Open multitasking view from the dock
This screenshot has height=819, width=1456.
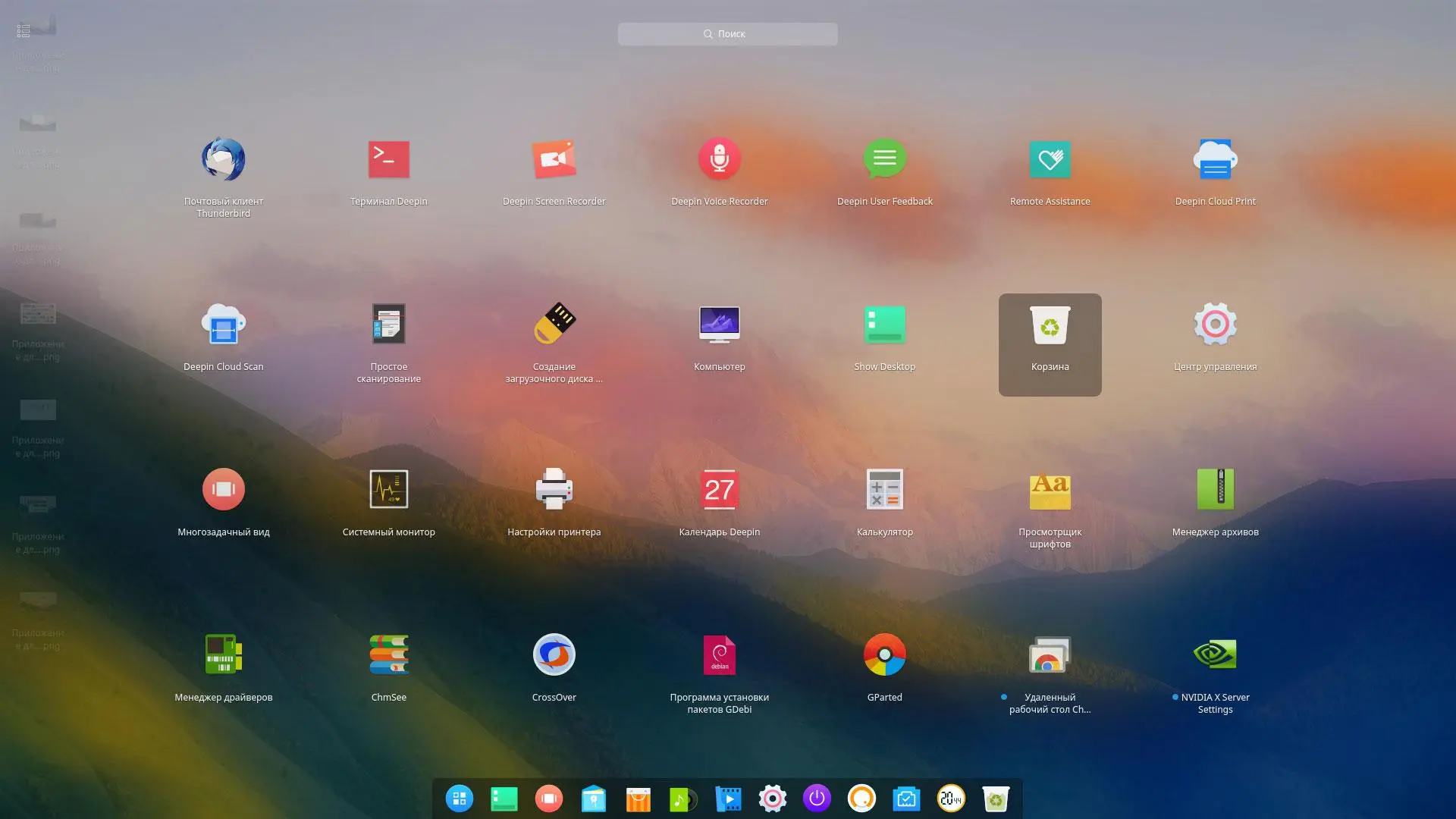click(x=548, y=799)
